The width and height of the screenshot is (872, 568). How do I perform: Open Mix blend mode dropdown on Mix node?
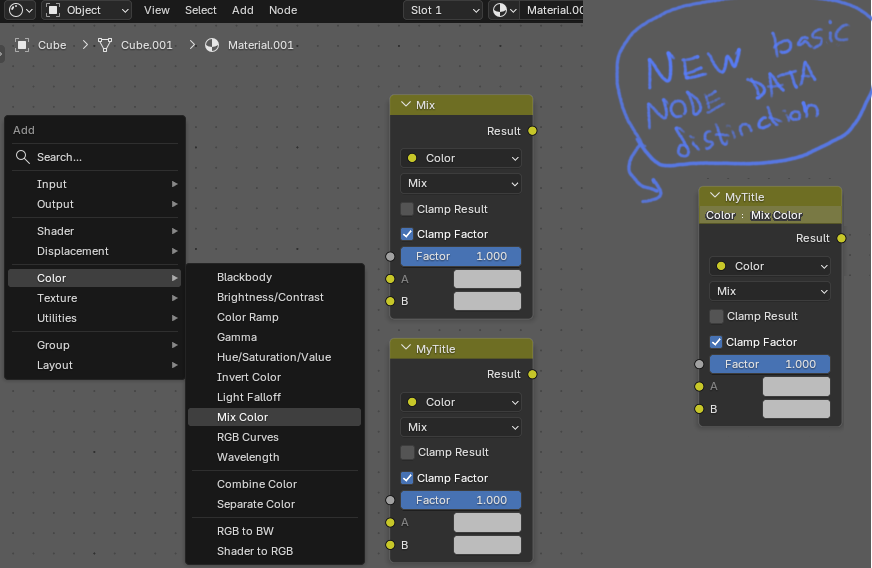461,184
